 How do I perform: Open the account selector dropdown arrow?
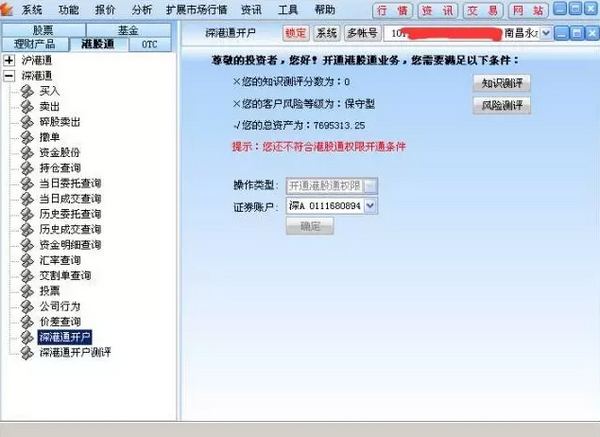pos(546,33)
